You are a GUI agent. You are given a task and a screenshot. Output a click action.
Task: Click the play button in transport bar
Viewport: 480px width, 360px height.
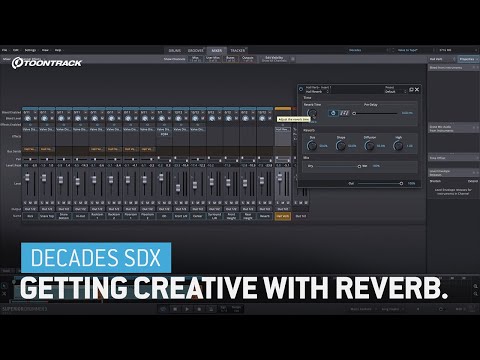click(x=187, y=309)
